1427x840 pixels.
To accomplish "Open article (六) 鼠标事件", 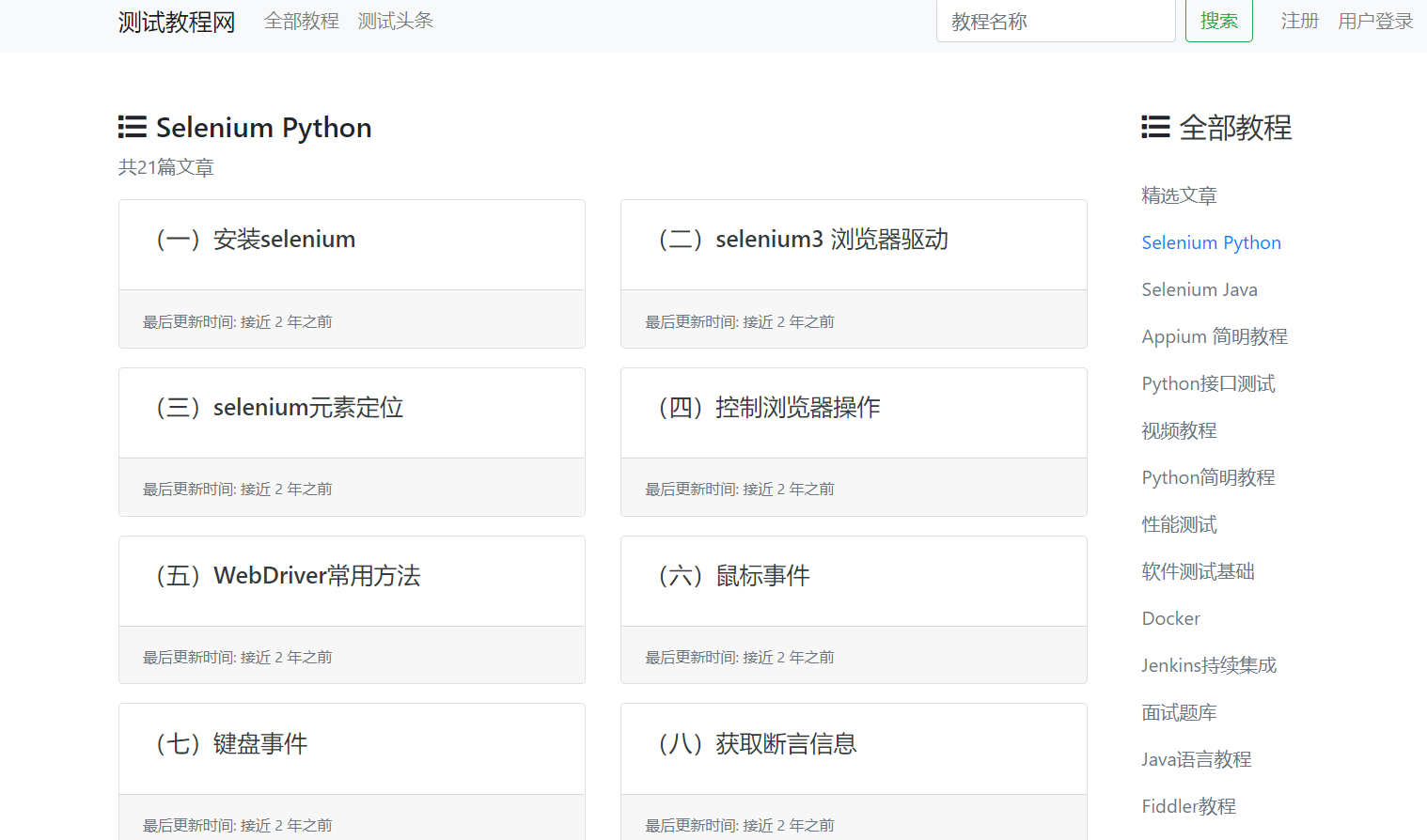I will [733, 576].
